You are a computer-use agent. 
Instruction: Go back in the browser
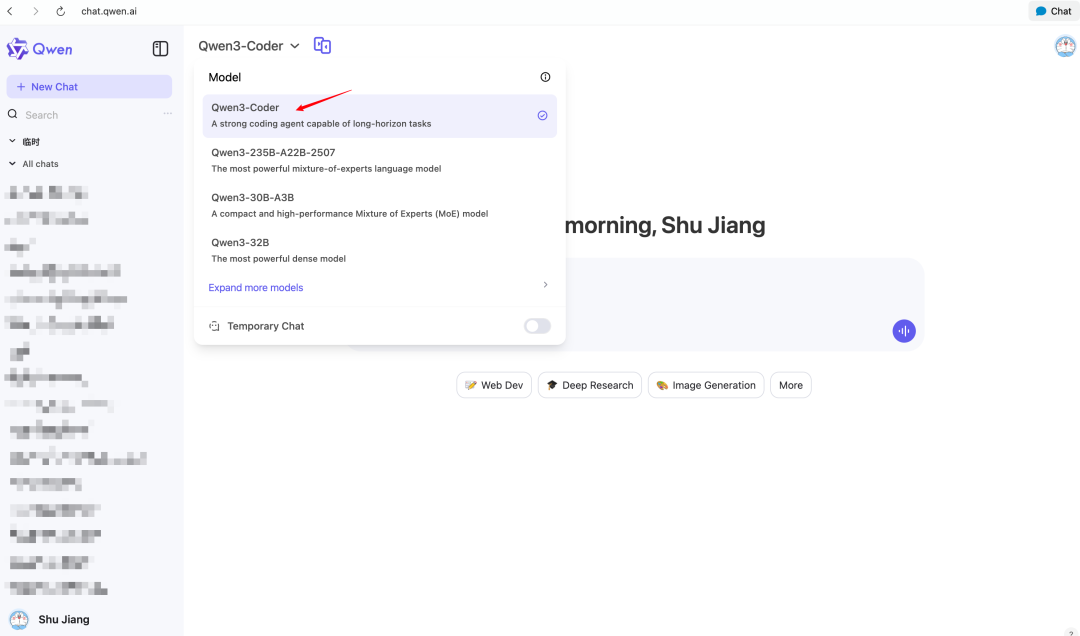point(10,11)
